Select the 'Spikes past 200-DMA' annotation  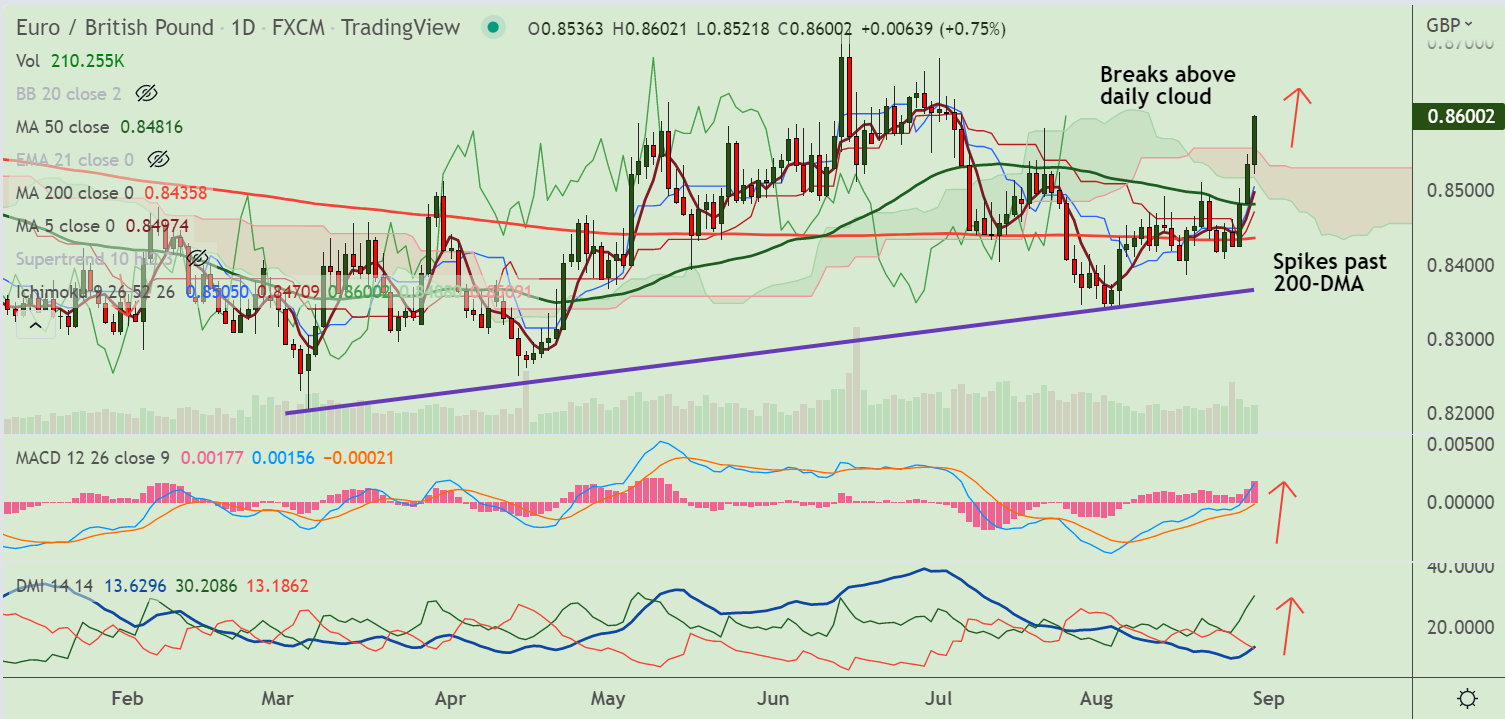[1330, 272]
